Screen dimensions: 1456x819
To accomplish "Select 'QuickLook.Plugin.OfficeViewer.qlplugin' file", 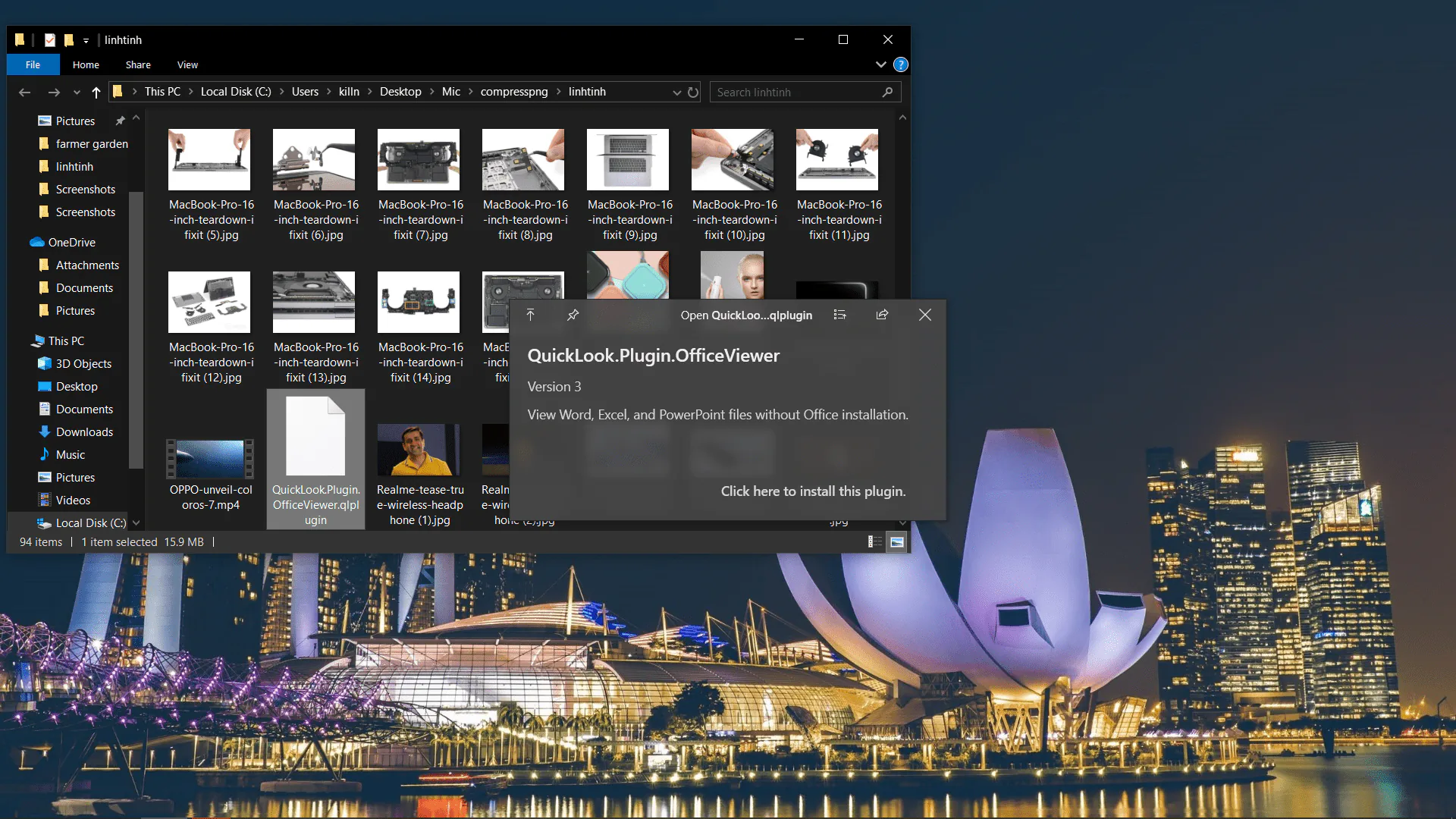I will [x=315, y=459].
